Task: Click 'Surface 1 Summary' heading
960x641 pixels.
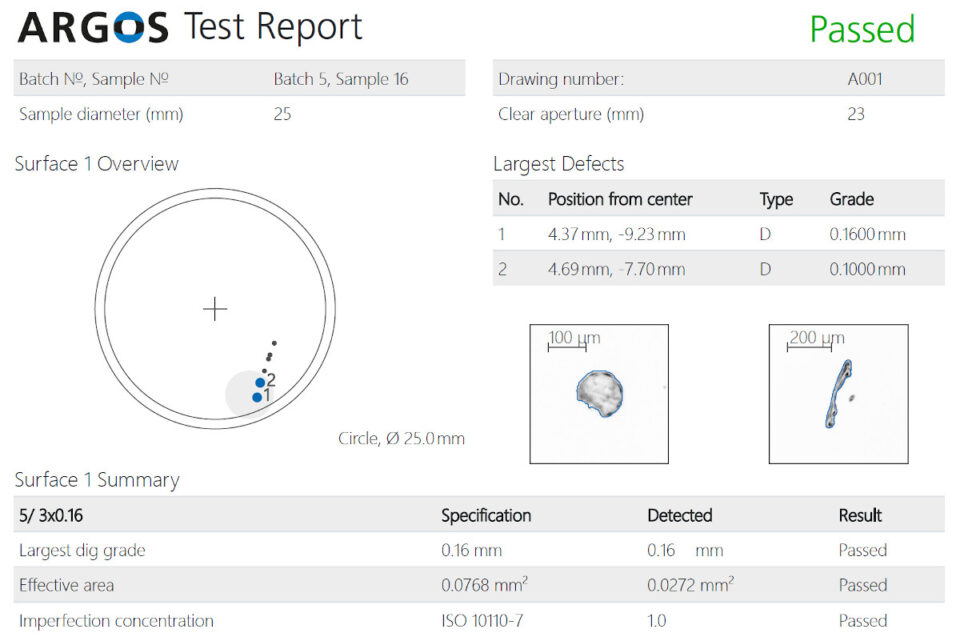Action: point(97,480)
